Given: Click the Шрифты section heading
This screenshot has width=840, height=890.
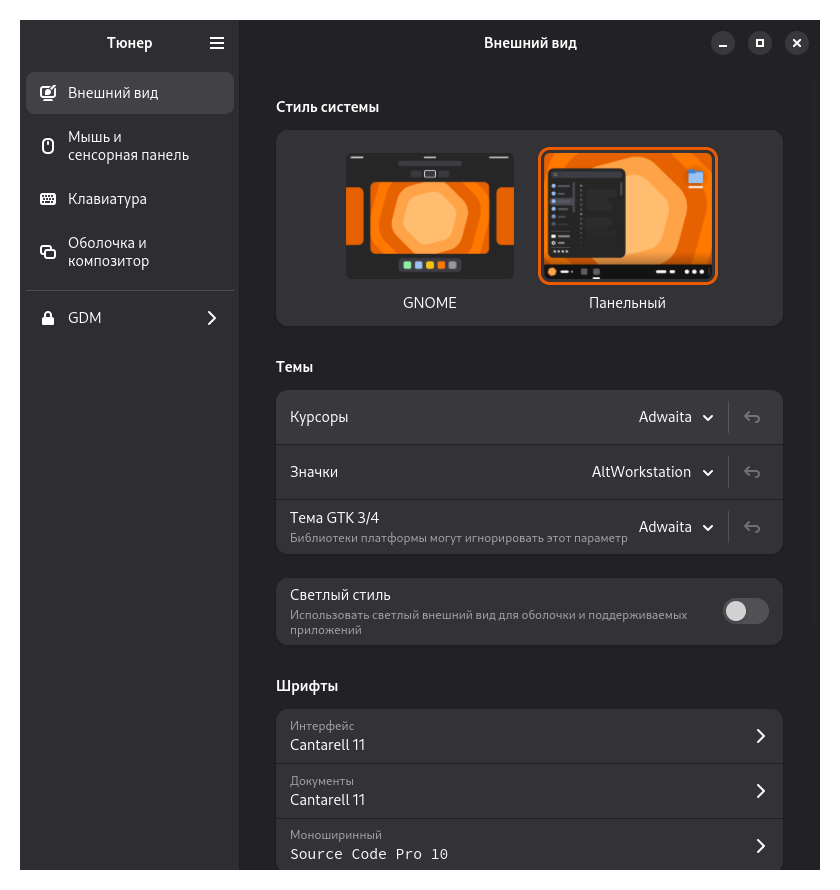Looking at the screenshot, I should [x=307, y=686].
